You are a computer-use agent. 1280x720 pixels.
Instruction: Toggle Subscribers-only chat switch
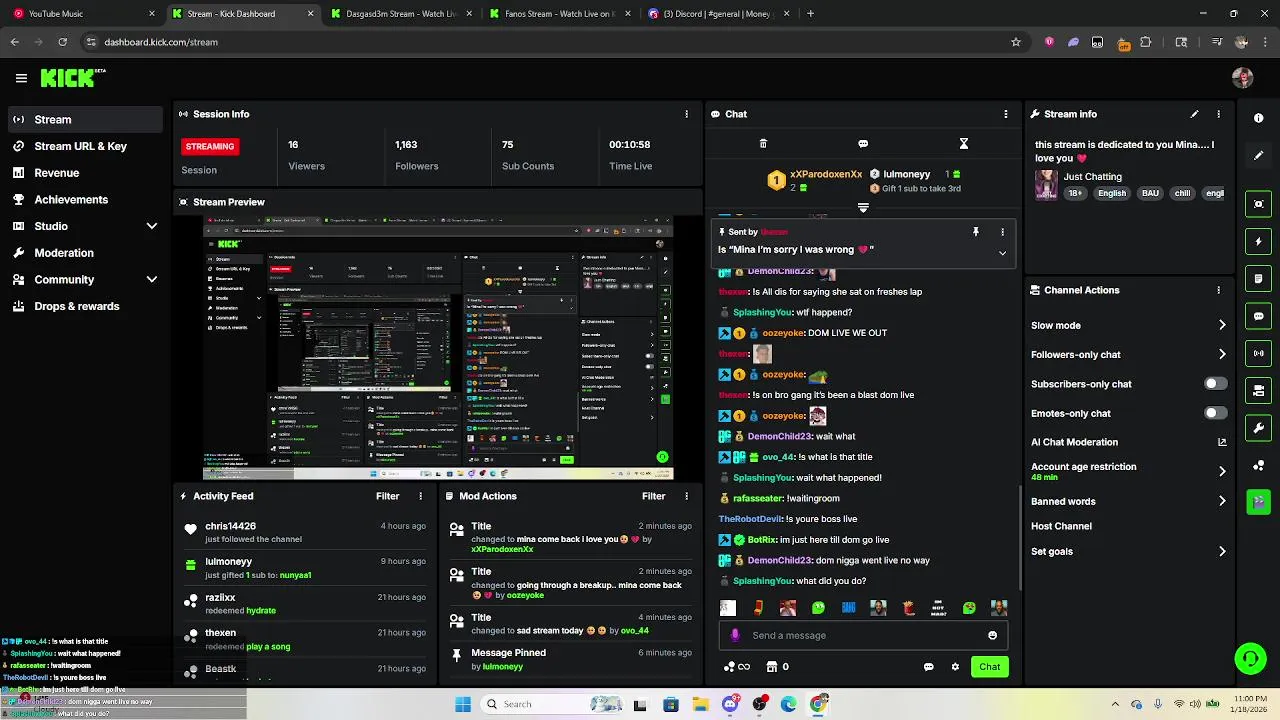(x=1215, y=384)
